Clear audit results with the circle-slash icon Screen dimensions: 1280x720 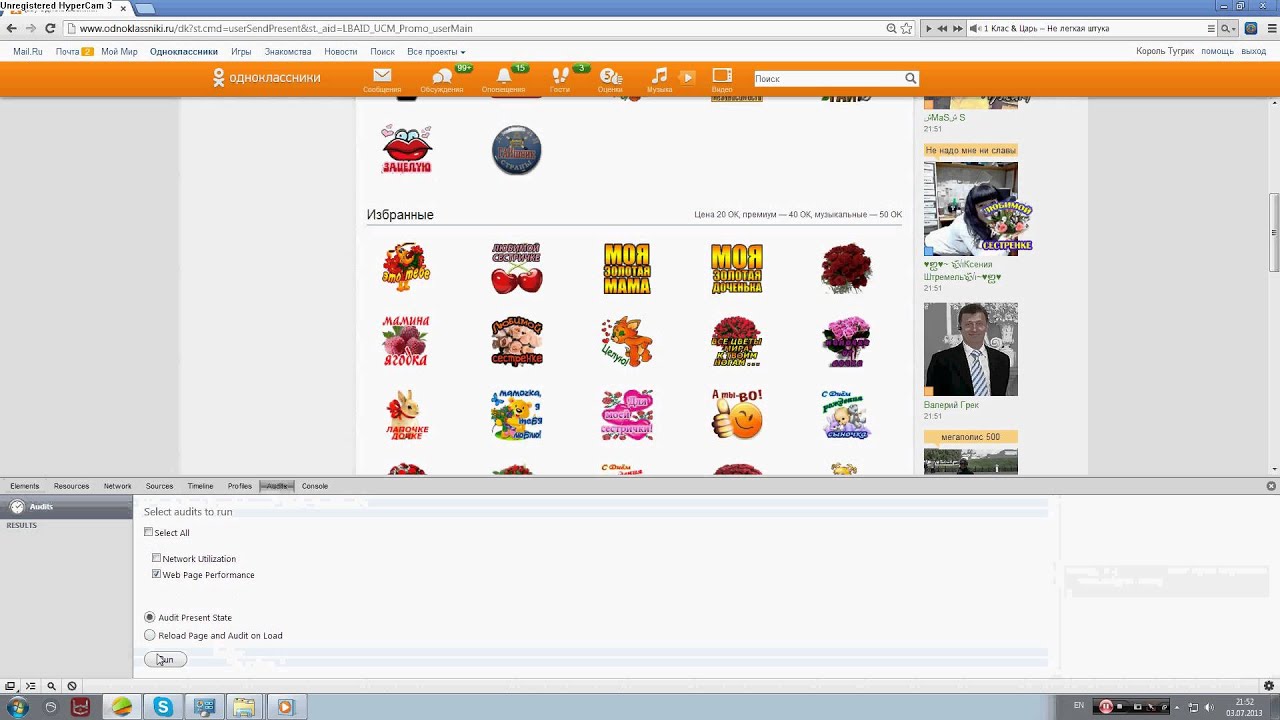pyautogui.click(x=72, y=686)
